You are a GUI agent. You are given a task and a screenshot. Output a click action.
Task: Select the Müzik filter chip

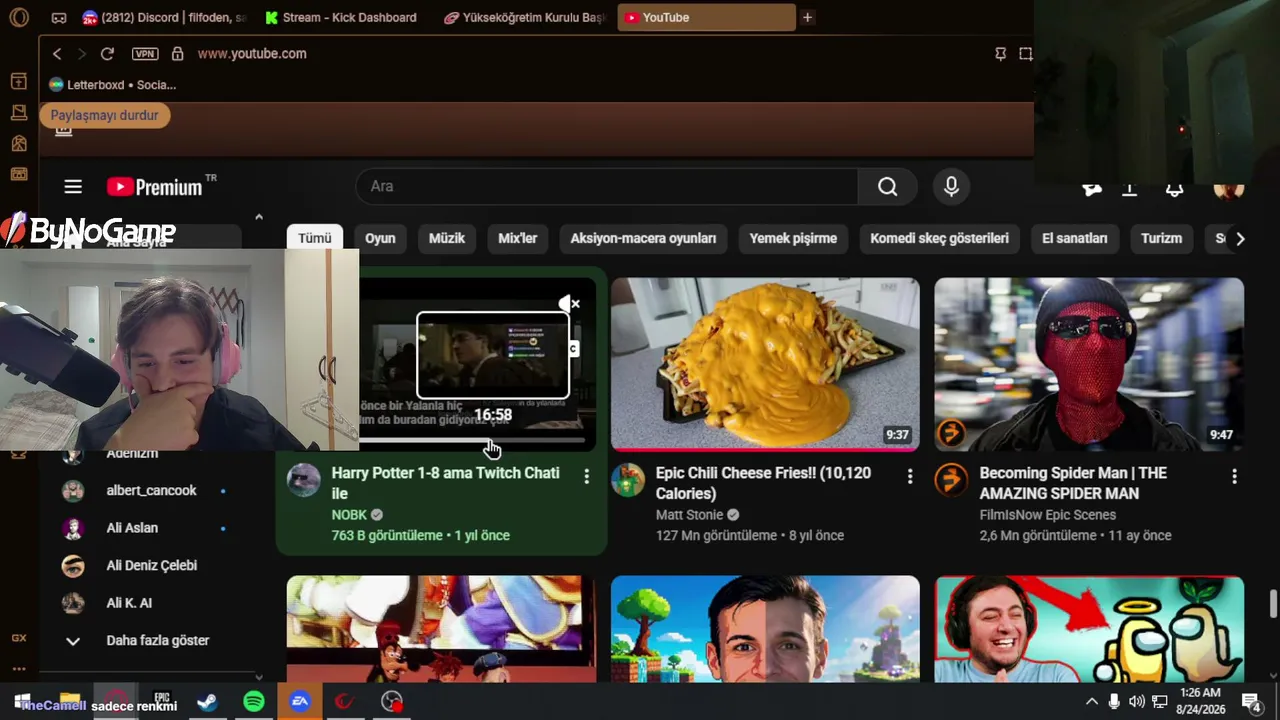pyautogui.click(x=447, y=239)
